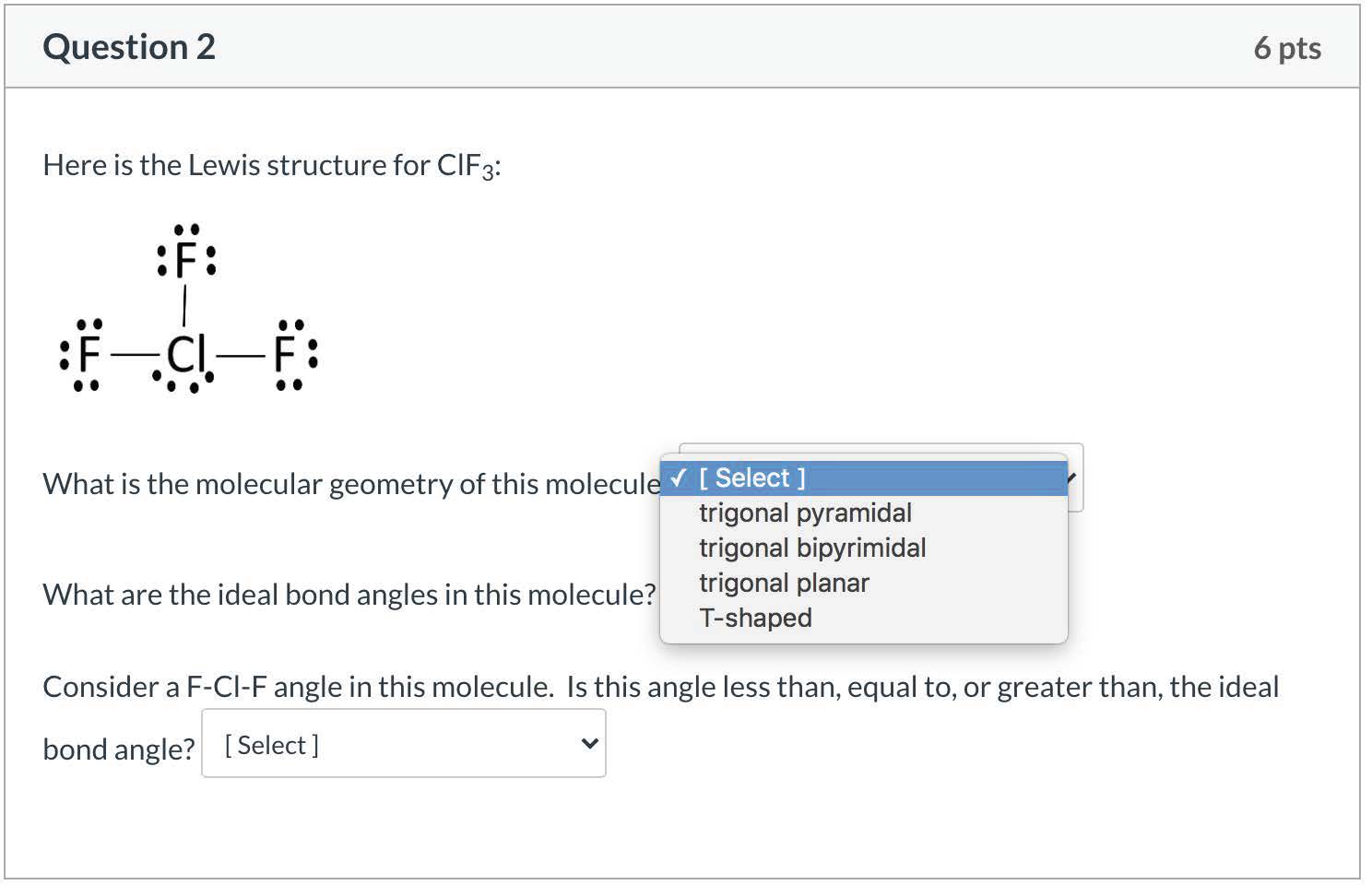Pick trigonal bipyrimidal in the dropdown list
This screenshot has width=1372, height=885.
click(x=812, y=548)
